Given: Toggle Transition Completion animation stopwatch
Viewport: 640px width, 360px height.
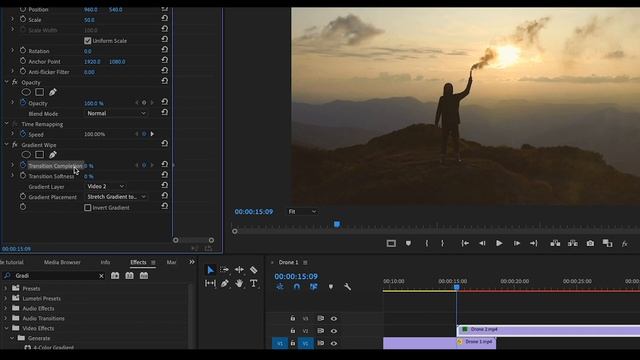Looking at the screenshot, I should tap(23, 165).
